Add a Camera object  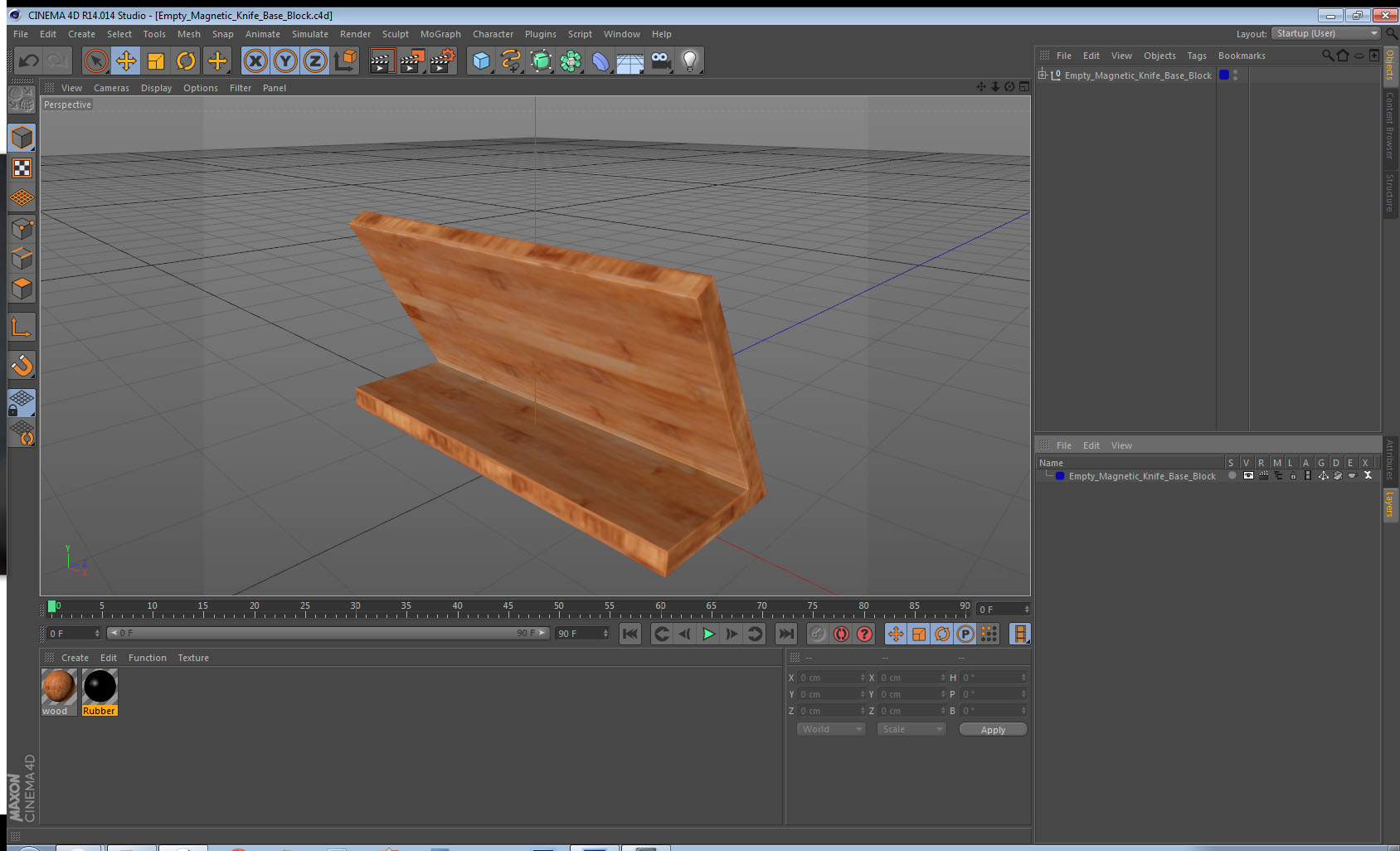(x=660, y=61)
